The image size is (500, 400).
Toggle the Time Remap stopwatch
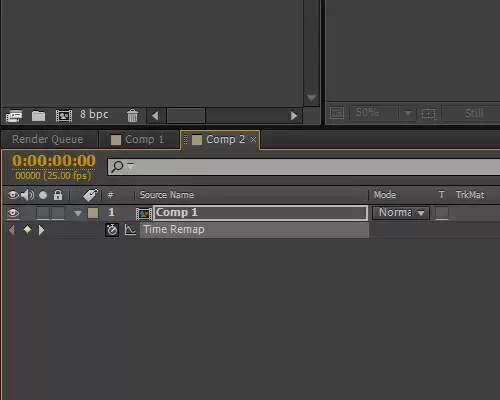pos(112,230)
